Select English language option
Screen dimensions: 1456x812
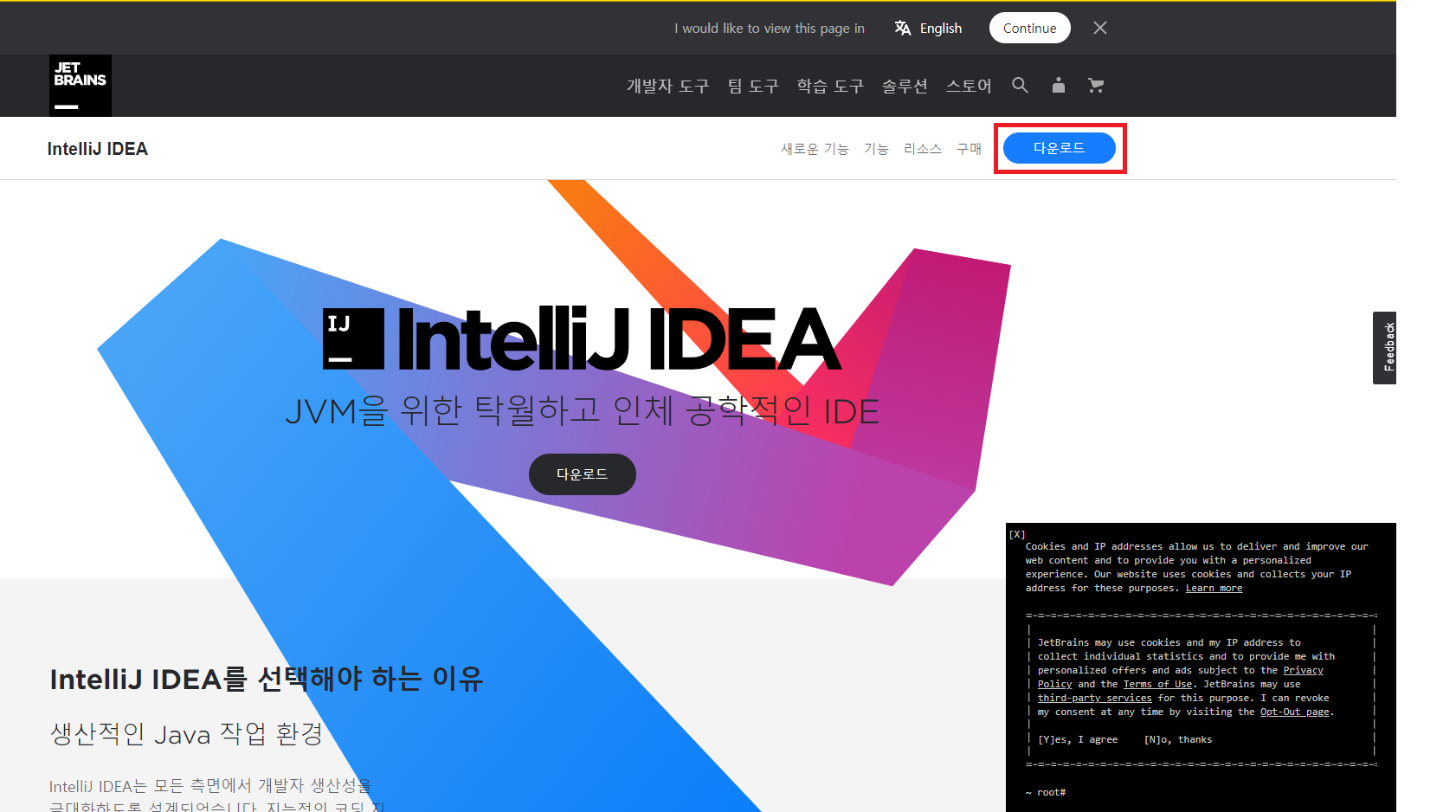coord(941,28)
